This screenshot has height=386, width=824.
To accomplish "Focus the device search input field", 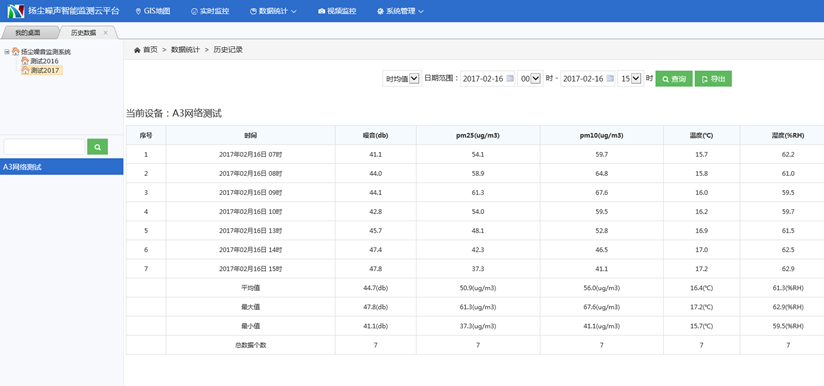I will [44, 147].
